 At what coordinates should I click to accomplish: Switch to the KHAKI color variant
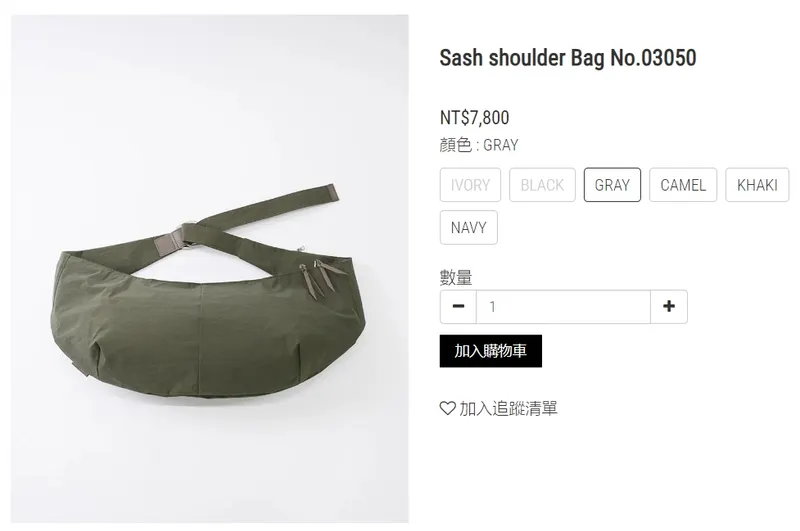(x=757, y=185)
